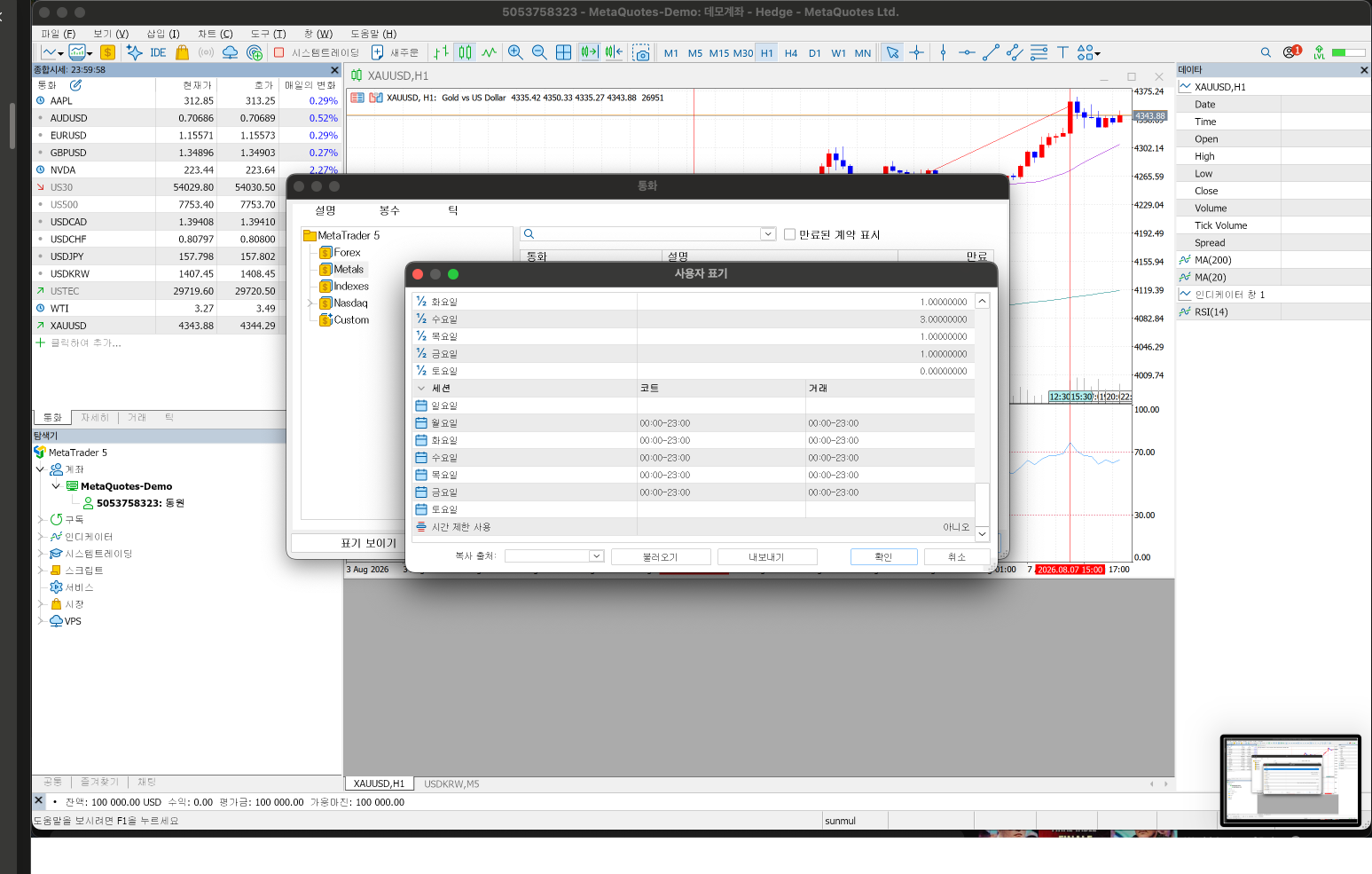Select the D1 timeframe
1372x874 pixels.
[x=815, y=53]
